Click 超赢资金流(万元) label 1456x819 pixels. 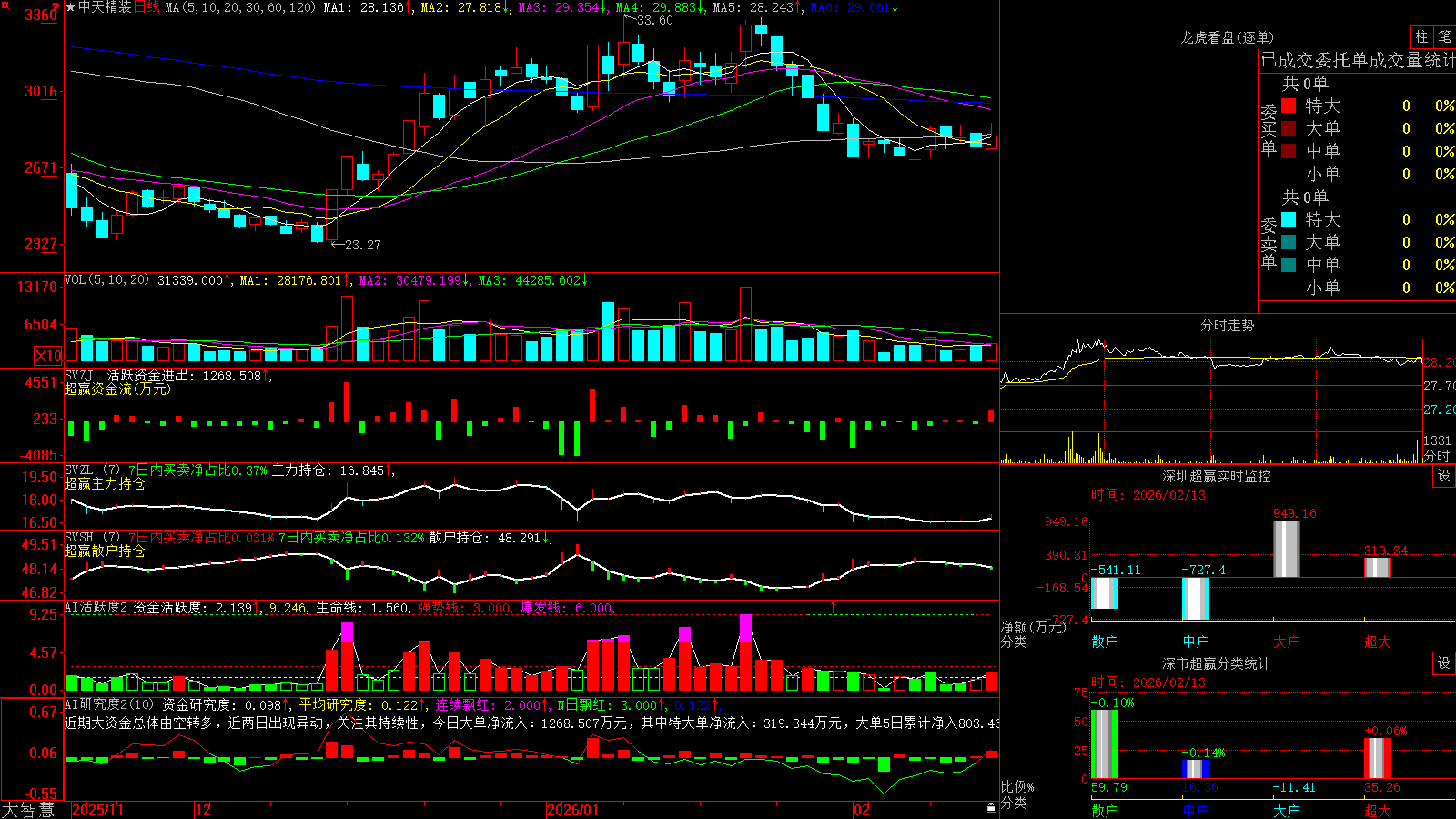click(117, 389)
